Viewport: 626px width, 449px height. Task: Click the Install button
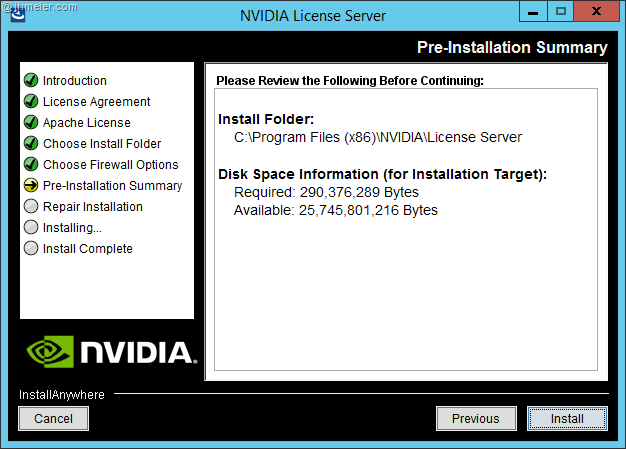point(567,418)
